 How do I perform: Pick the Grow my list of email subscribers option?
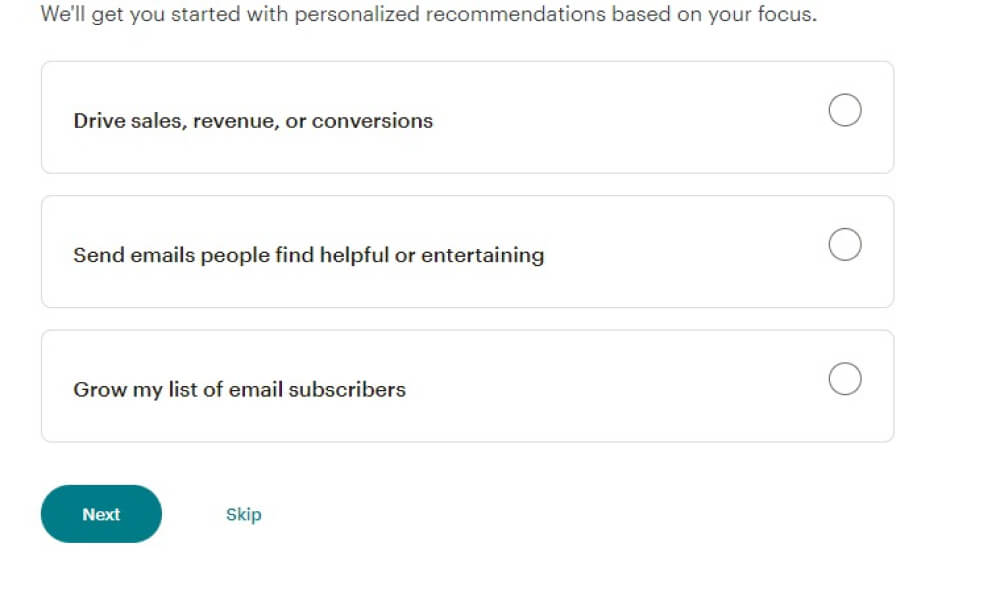(845, 379)
